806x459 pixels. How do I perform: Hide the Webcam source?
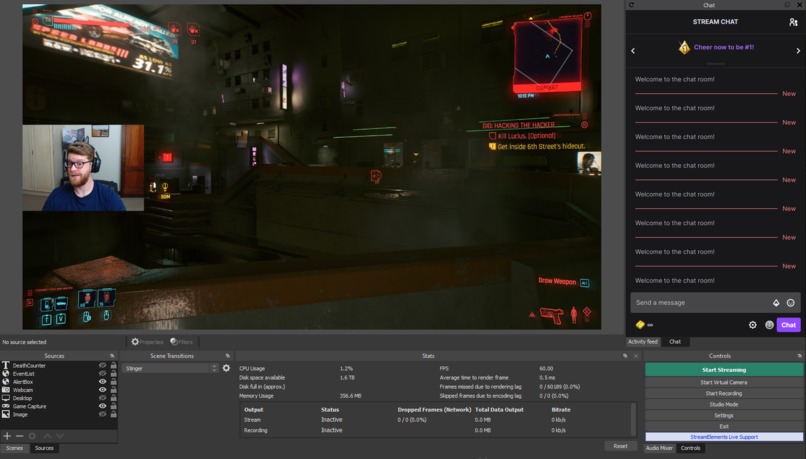[102, 390]
